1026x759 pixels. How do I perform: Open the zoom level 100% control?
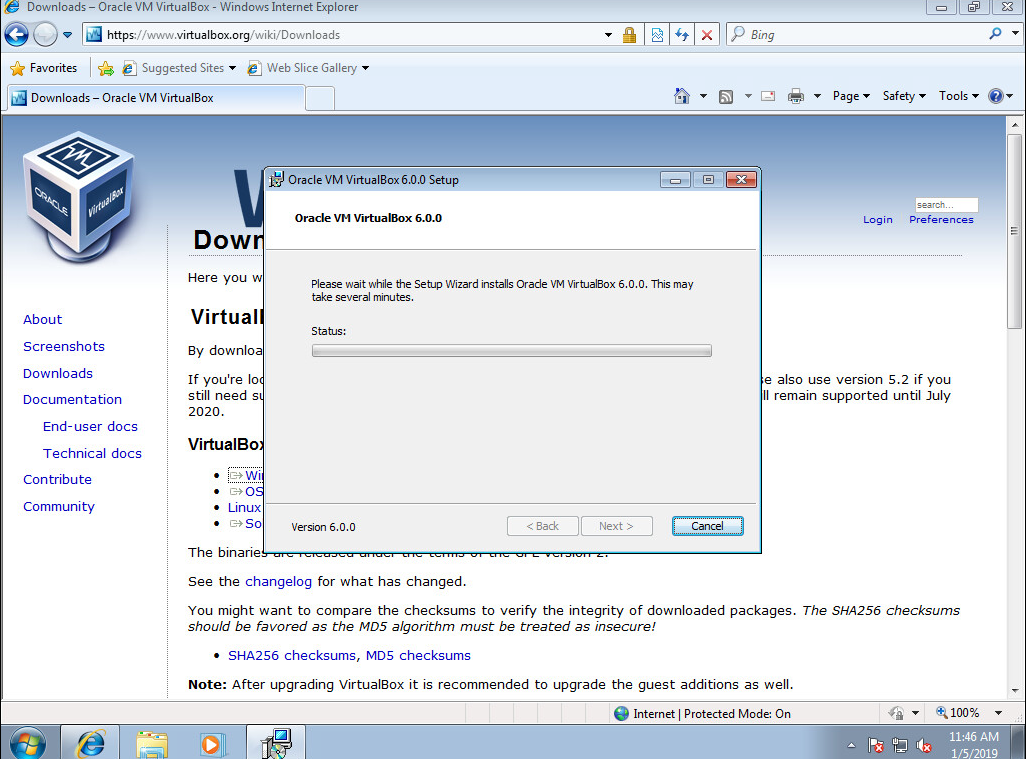click(x=957, y=713)
